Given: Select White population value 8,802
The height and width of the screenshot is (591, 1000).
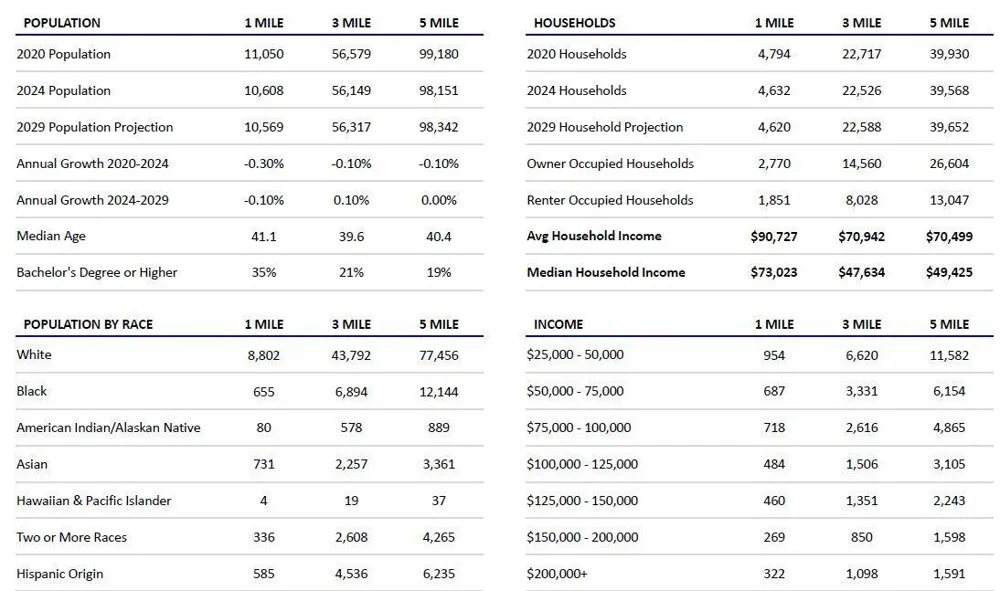Looking at the screenshot, I should pyautogui.click(x=264, y=356).
